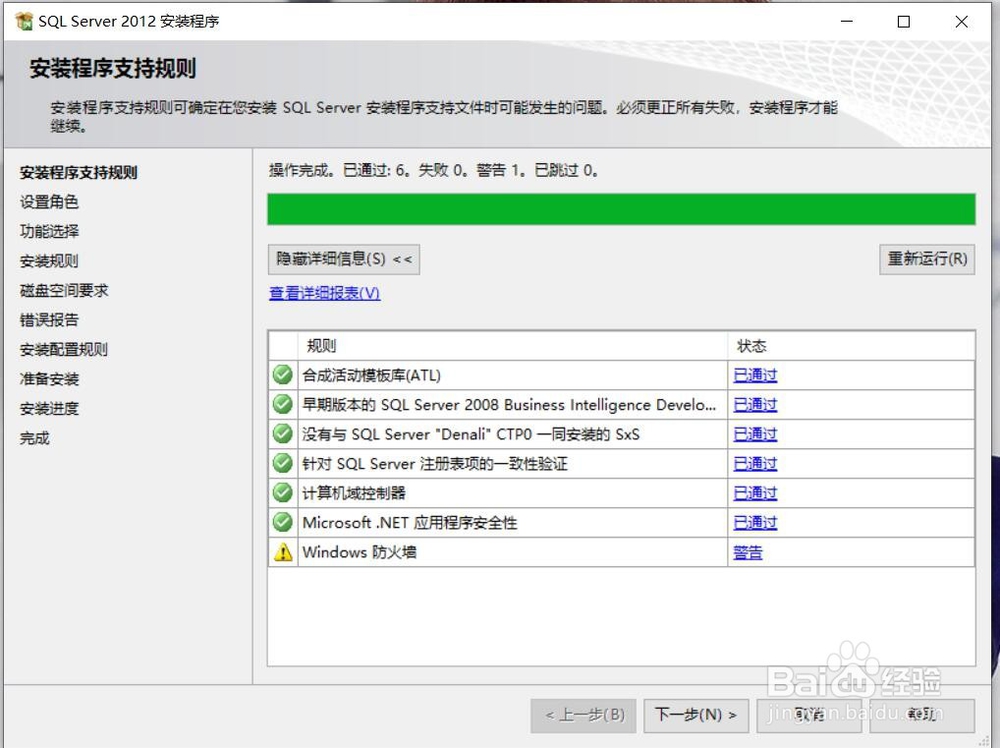Select 安装规则 step in sidebar
Viewport: 1000px width, 748px height.
(49, 261)
